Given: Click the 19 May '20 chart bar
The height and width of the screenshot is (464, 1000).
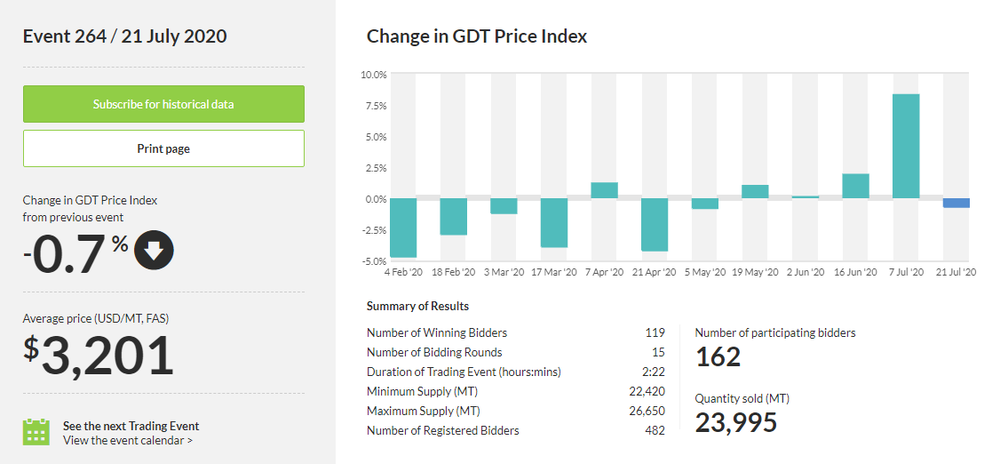Looking at the screenshot, I should tap(755, 192).
